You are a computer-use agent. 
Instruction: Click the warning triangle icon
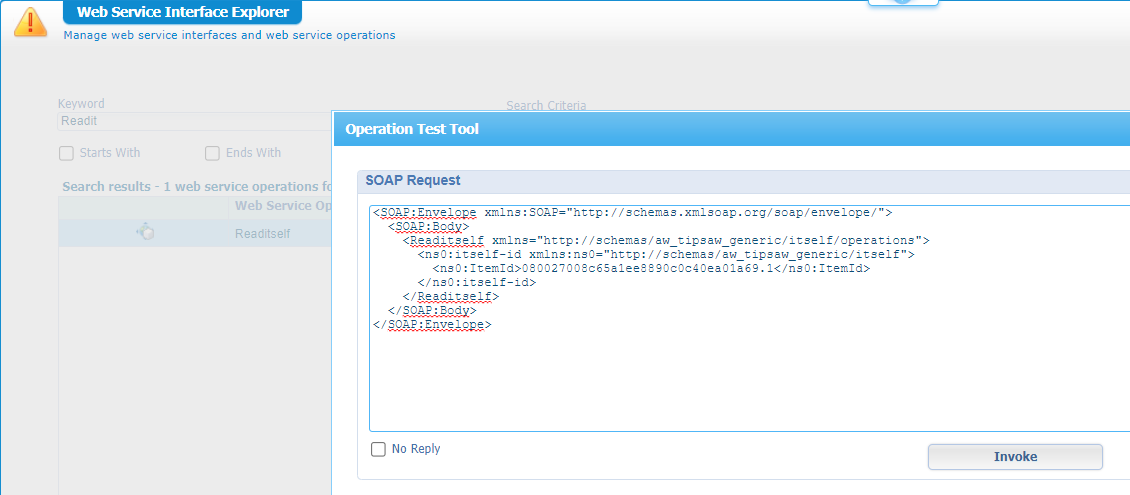point(30,21)
